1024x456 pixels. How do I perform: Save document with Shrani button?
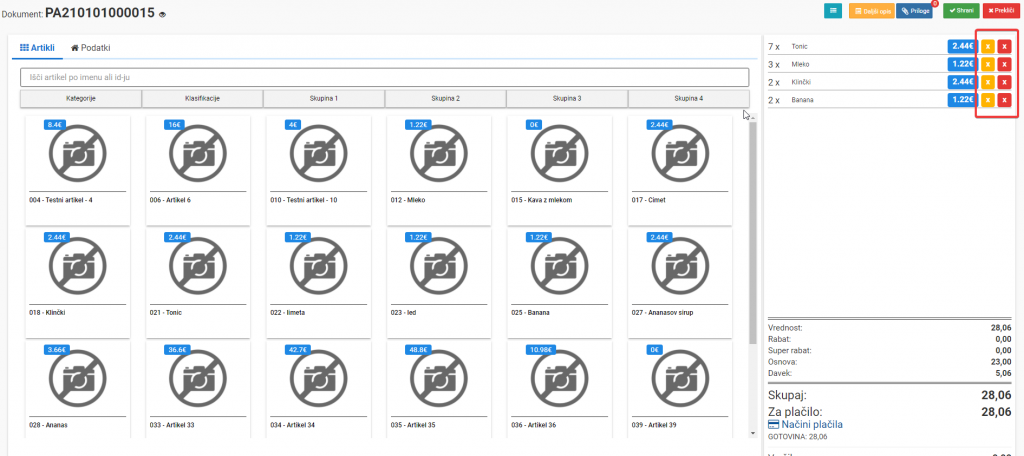pyautogui.click(x=961, y=10)
